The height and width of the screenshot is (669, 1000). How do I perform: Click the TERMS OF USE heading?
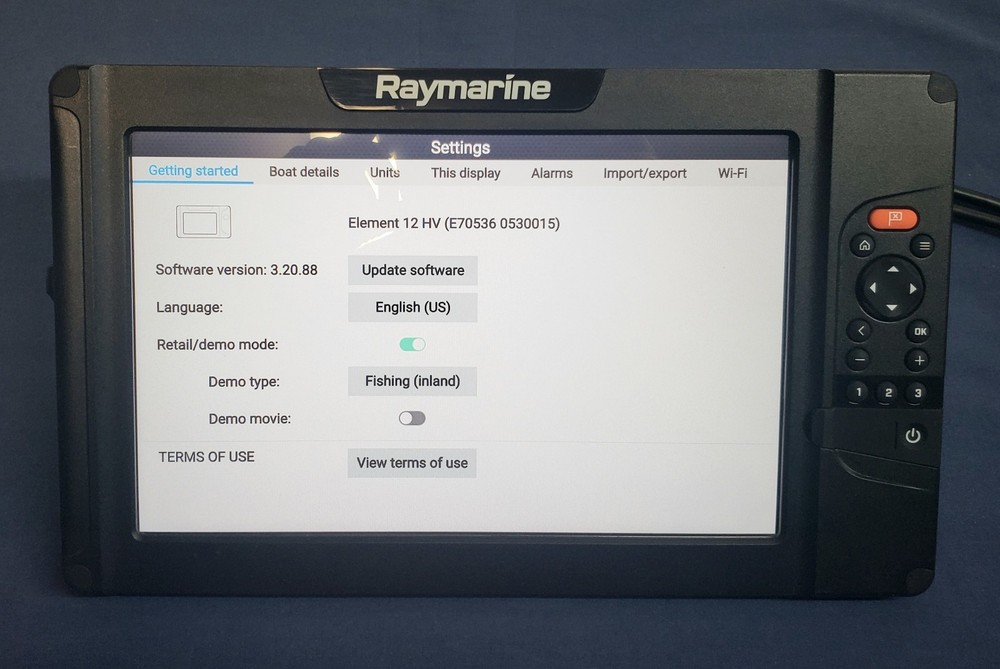point(206,457)
